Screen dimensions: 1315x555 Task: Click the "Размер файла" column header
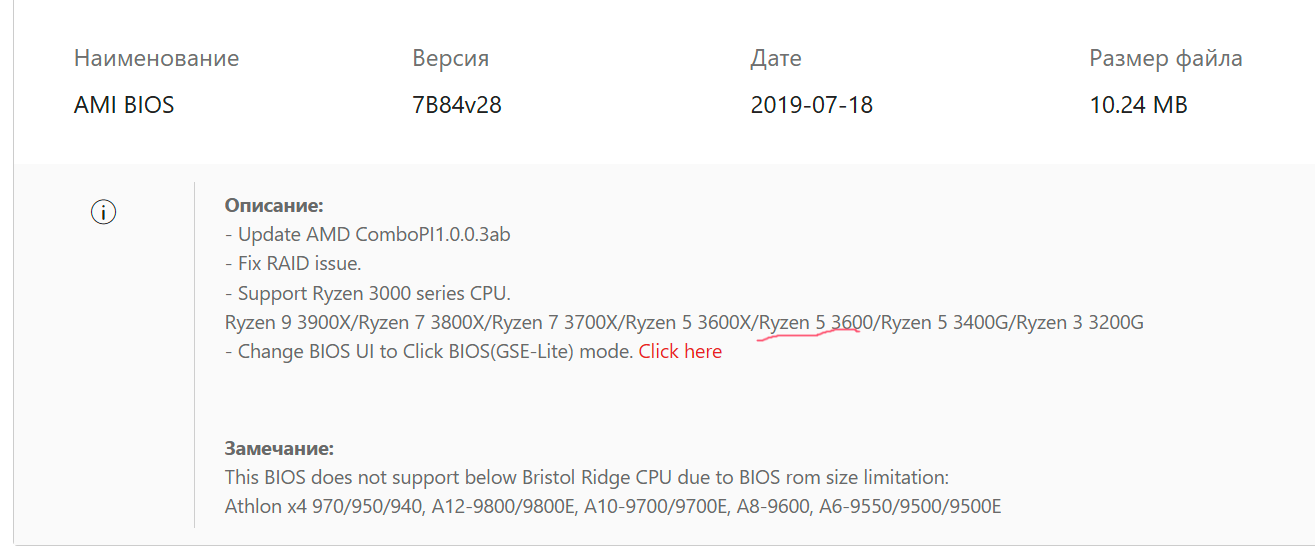click(1166, 58)
